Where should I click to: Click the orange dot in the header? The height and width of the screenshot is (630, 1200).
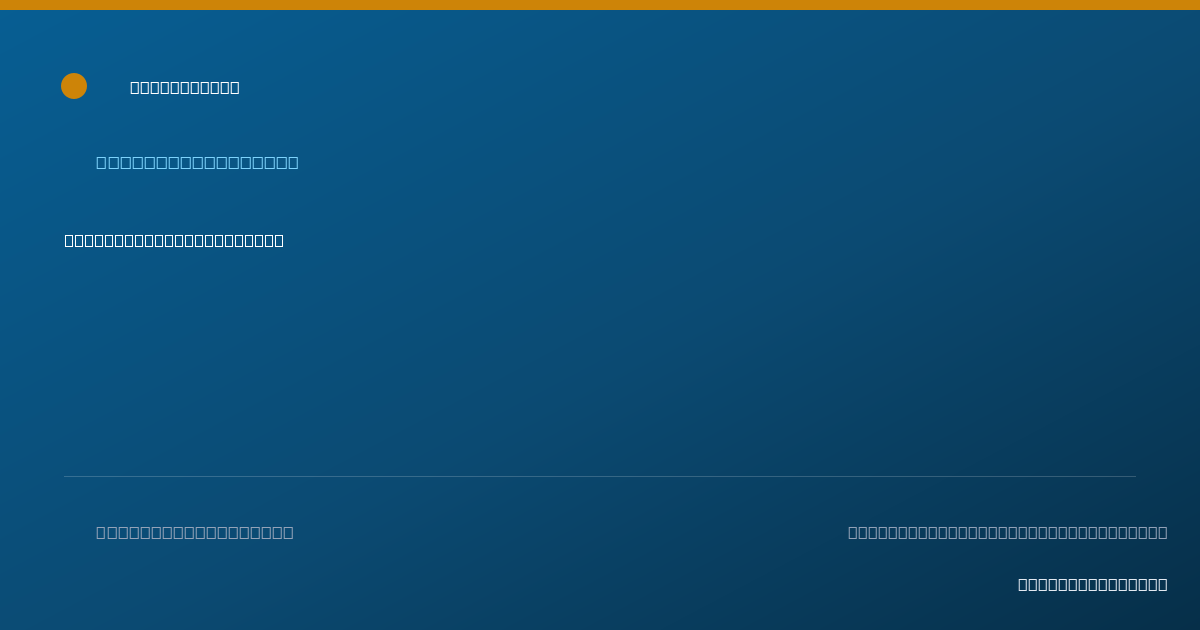point(74,86)
